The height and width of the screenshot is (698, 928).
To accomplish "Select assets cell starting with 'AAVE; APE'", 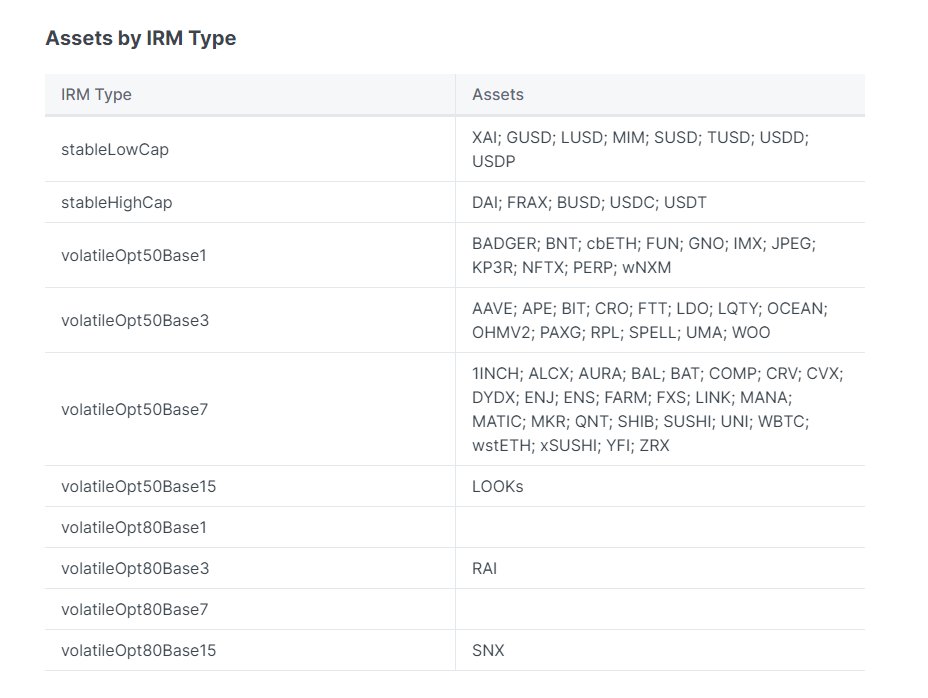I will coord(660,321).
